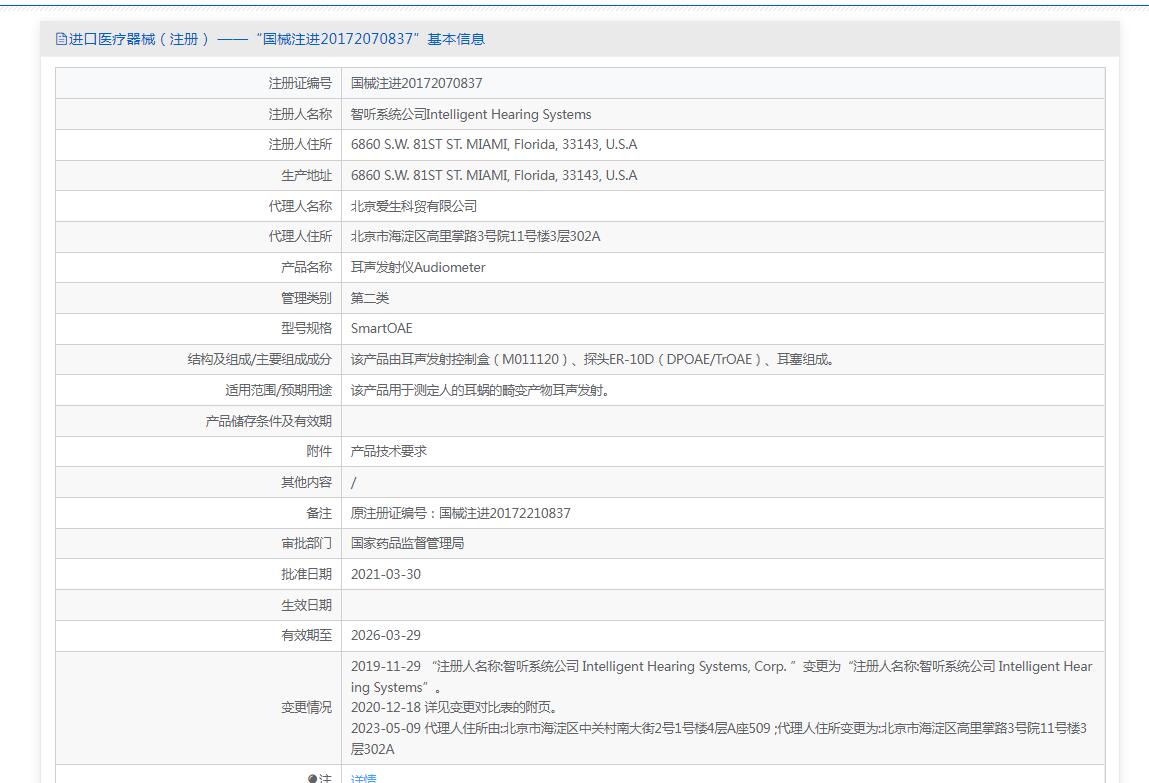
Task: Click the original registration number remark
Action: coord(460,513)
